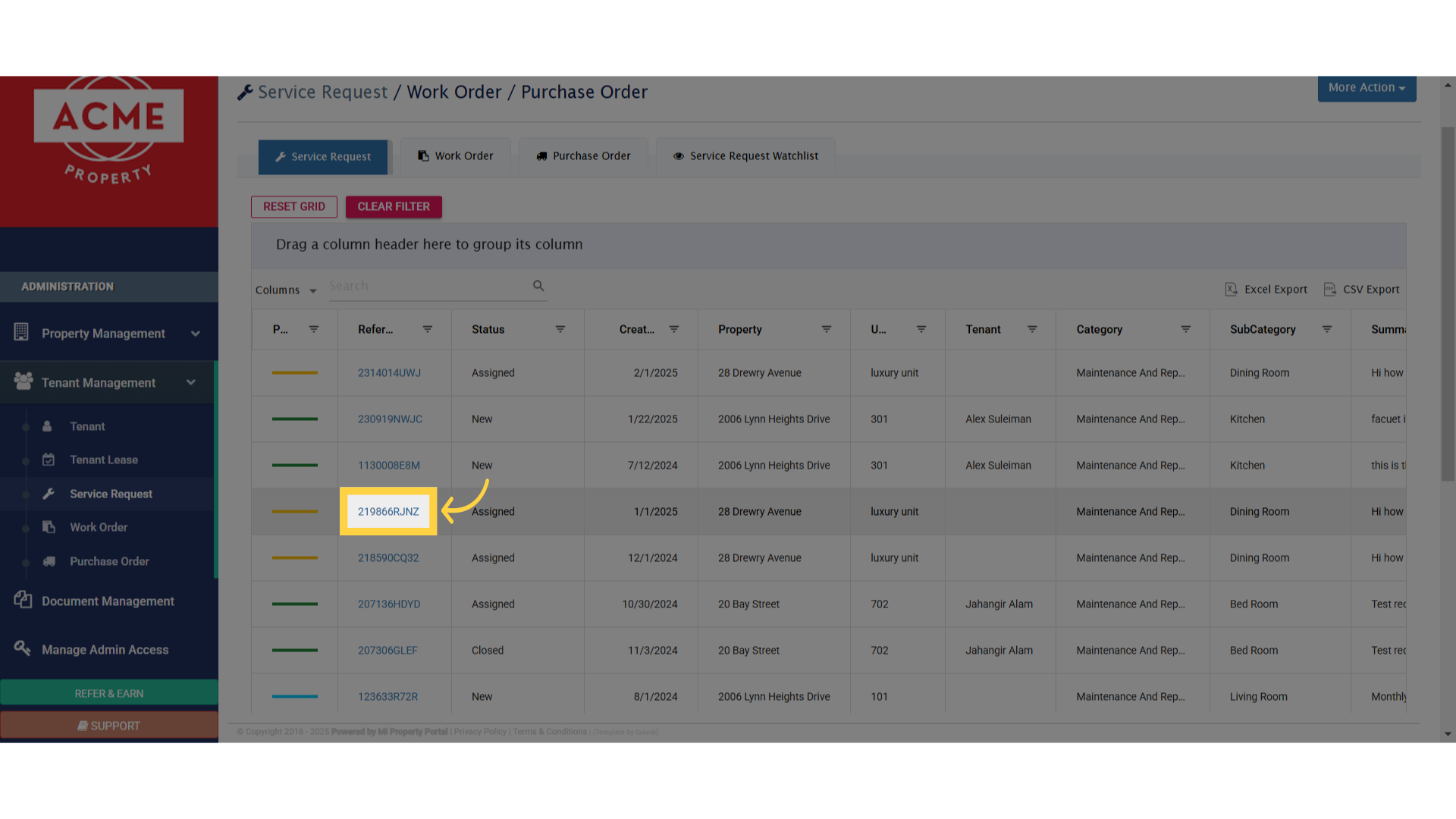Collapse Tenant Management sidebar menu
This screenshot has height=819, width=1456.
coord(190,383)
